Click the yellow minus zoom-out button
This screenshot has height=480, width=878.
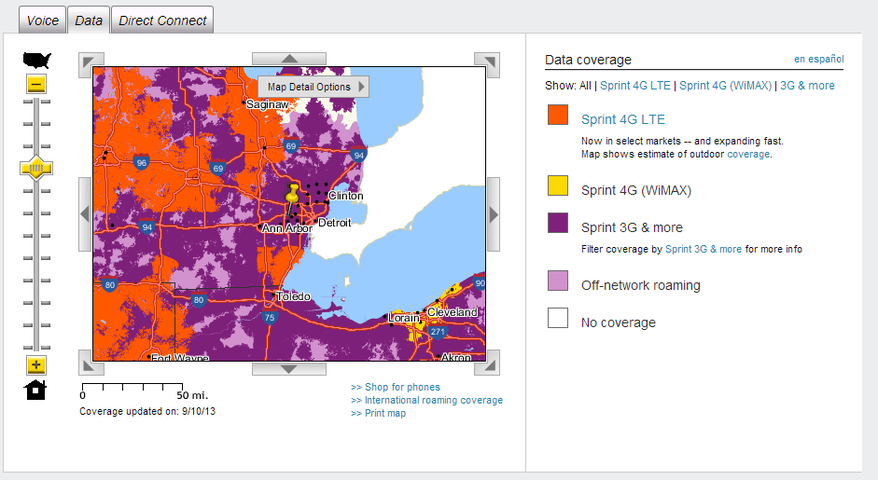coord(36,85)
